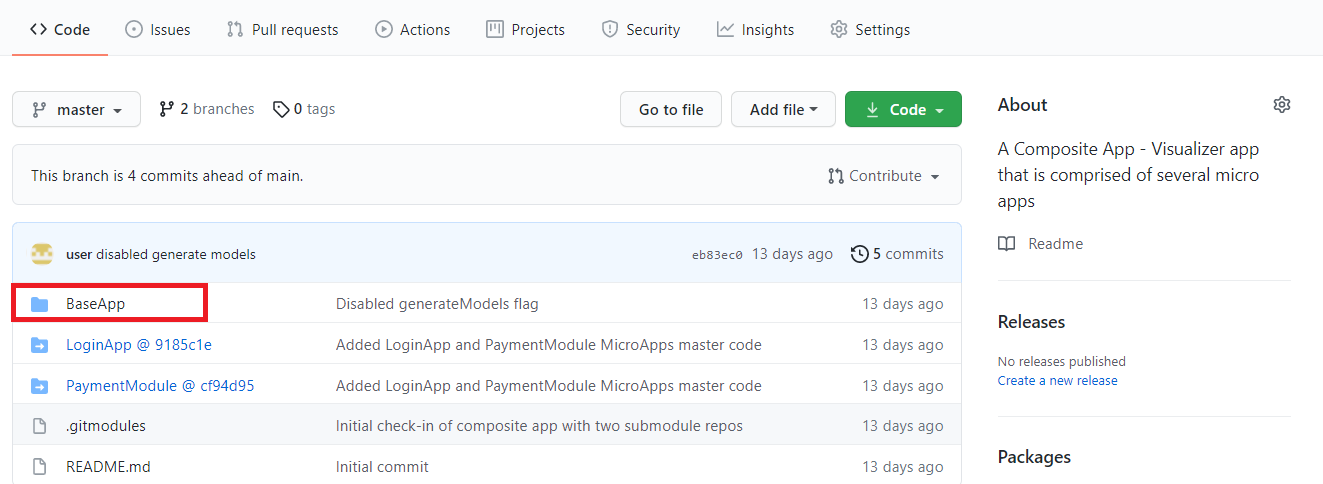This screenshot has height=484, width=1323.
Task: Open commit history via clock icon
Action: [859, 254]
